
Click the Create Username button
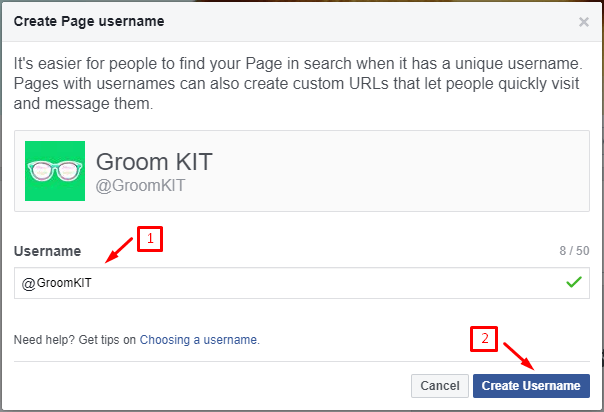(531, 386)
